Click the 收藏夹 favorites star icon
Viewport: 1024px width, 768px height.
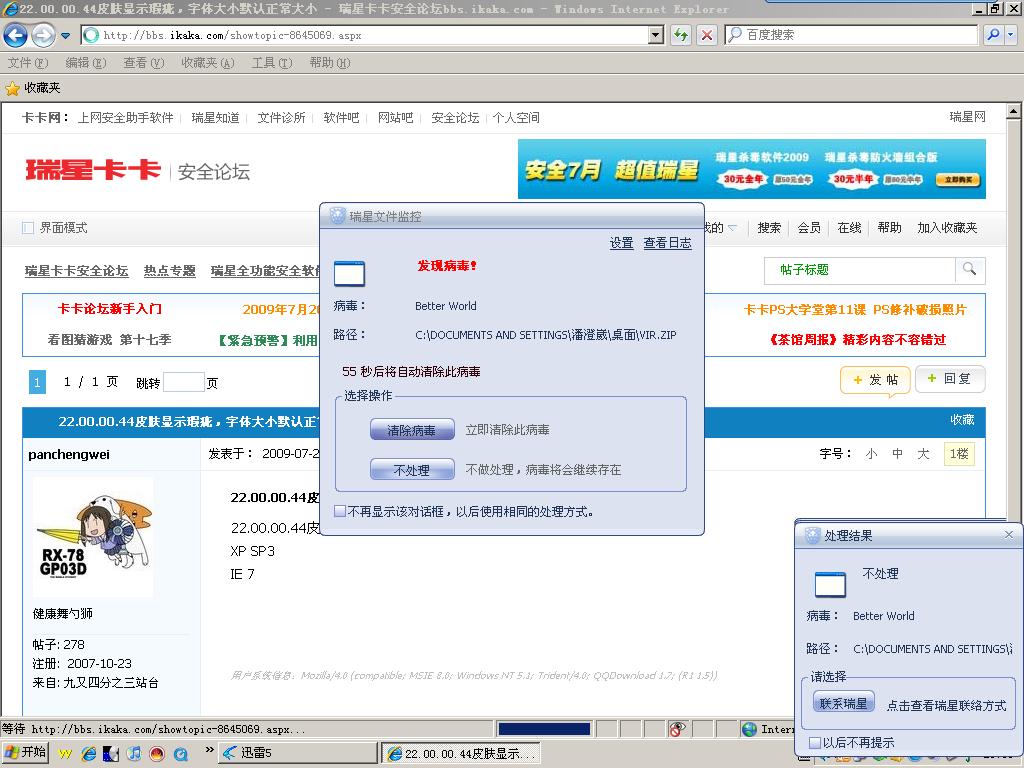12,88
